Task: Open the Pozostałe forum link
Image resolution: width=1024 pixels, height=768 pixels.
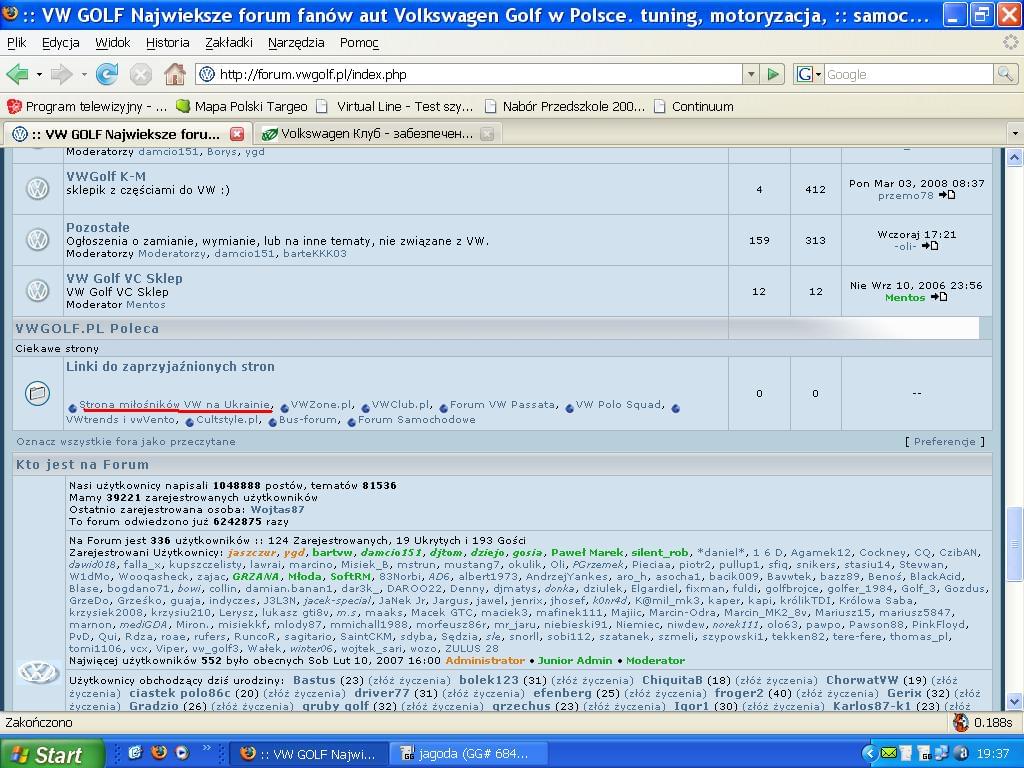Action: point(98,227)
